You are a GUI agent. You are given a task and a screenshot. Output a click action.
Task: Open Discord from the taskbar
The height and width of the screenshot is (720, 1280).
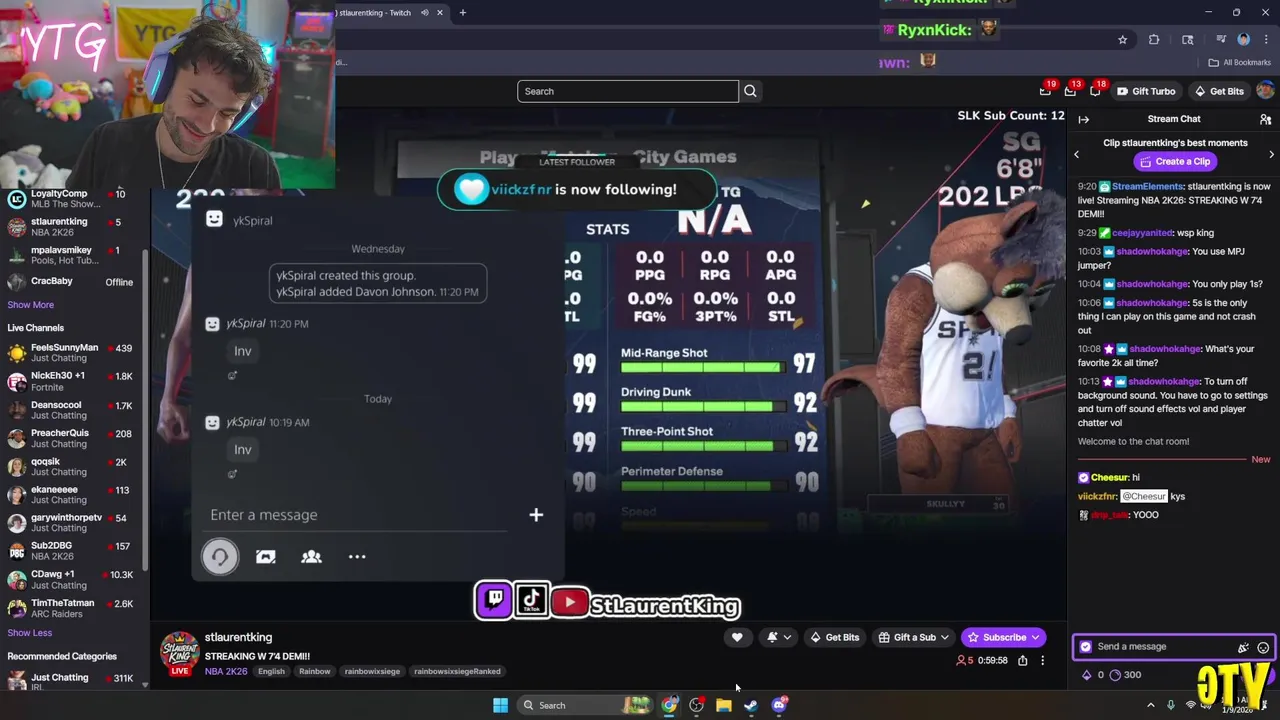[779, 705]
